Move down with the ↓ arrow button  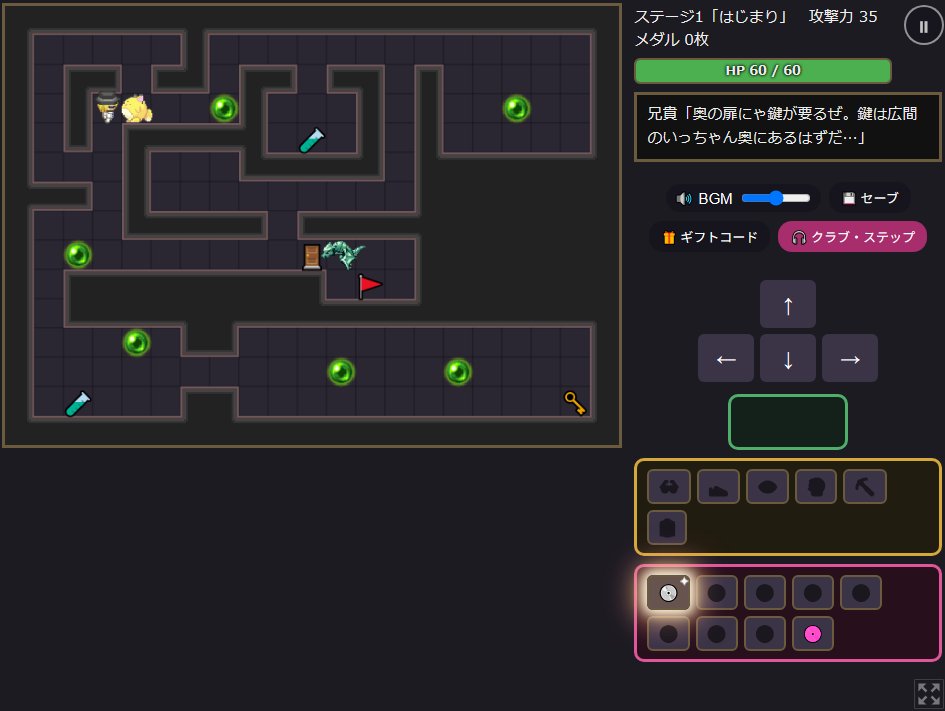(788, 358)
